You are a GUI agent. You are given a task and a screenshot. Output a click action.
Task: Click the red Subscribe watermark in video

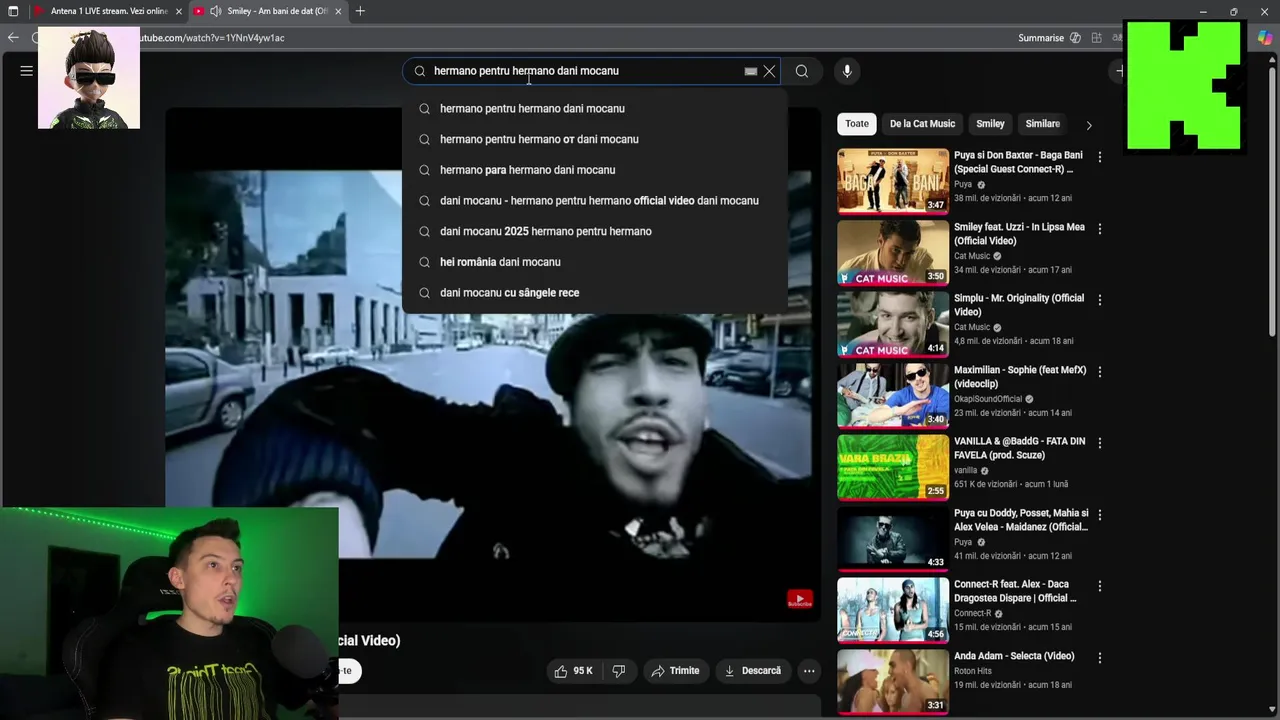tap(800, 600)
